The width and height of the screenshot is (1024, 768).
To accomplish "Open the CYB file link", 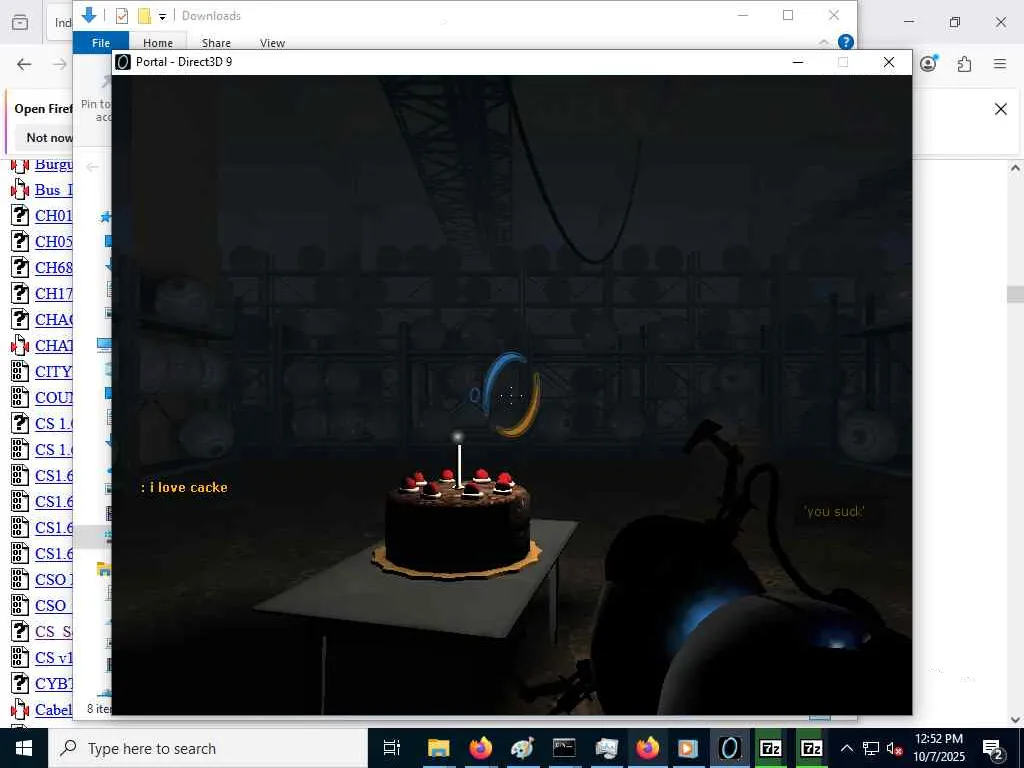I will [54, 683].
